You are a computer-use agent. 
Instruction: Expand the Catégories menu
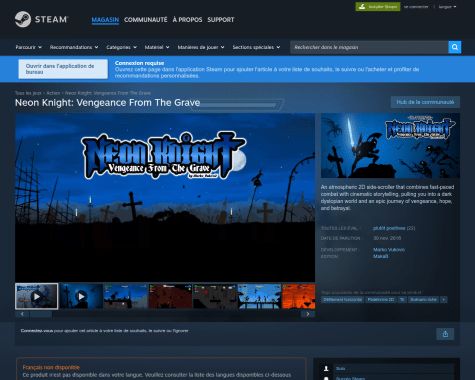coord(122,47)
